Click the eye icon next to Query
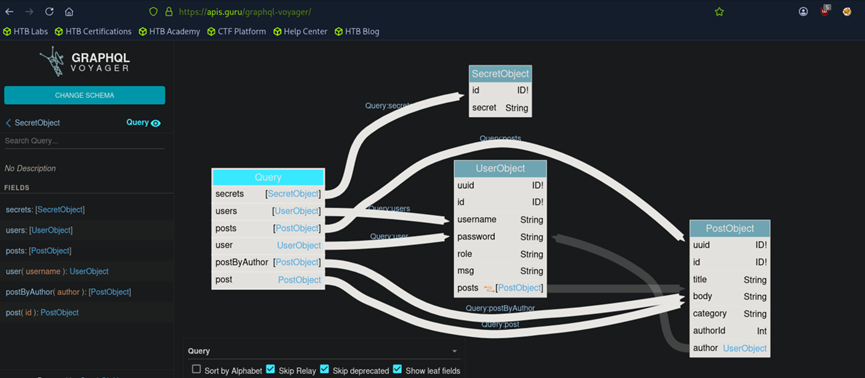Image resolution: width=865 pixels, height=378 pixels. pos(156,123)
